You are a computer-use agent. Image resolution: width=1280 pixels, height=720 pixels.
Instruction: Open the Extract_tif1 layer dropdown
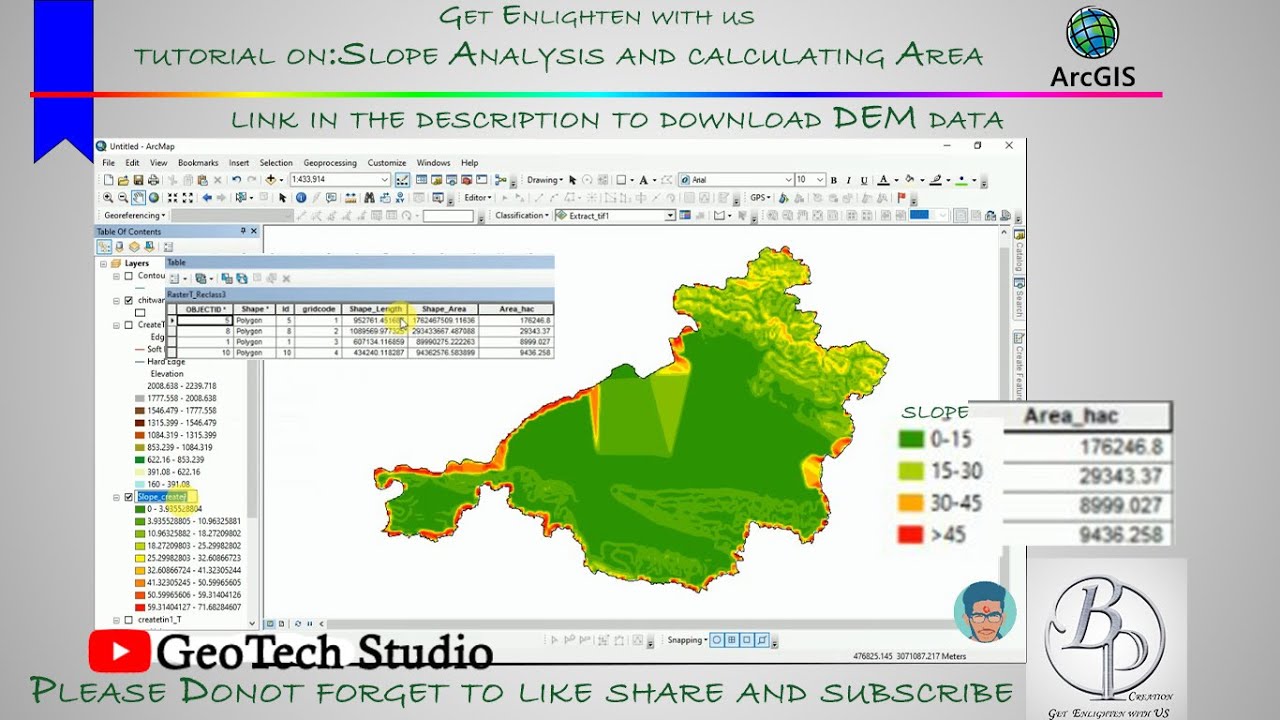tap(670, 216)
